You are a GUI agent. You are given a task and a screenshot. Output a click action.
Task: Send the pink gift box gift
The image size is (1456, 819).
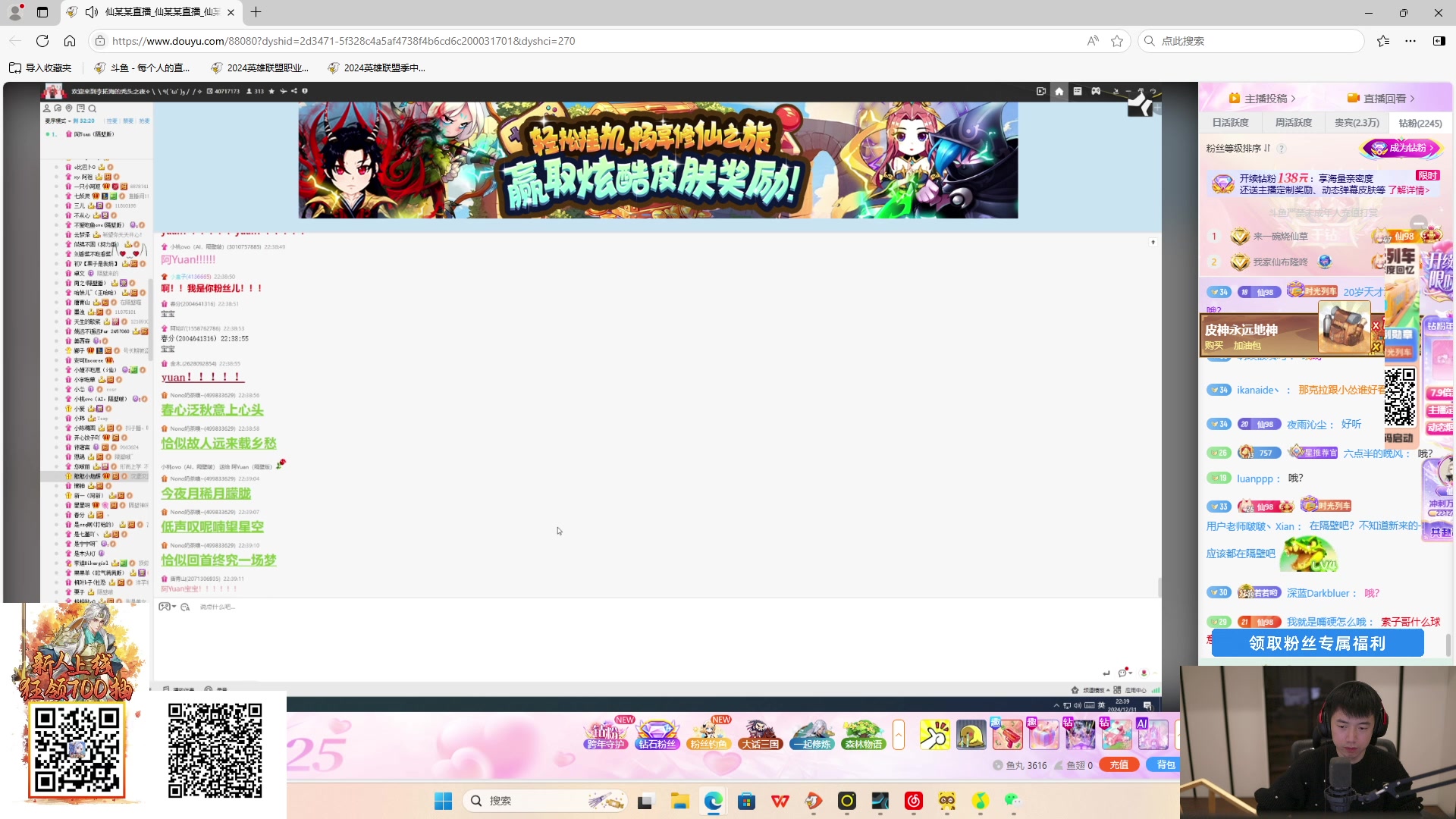tap(1044, 734)
